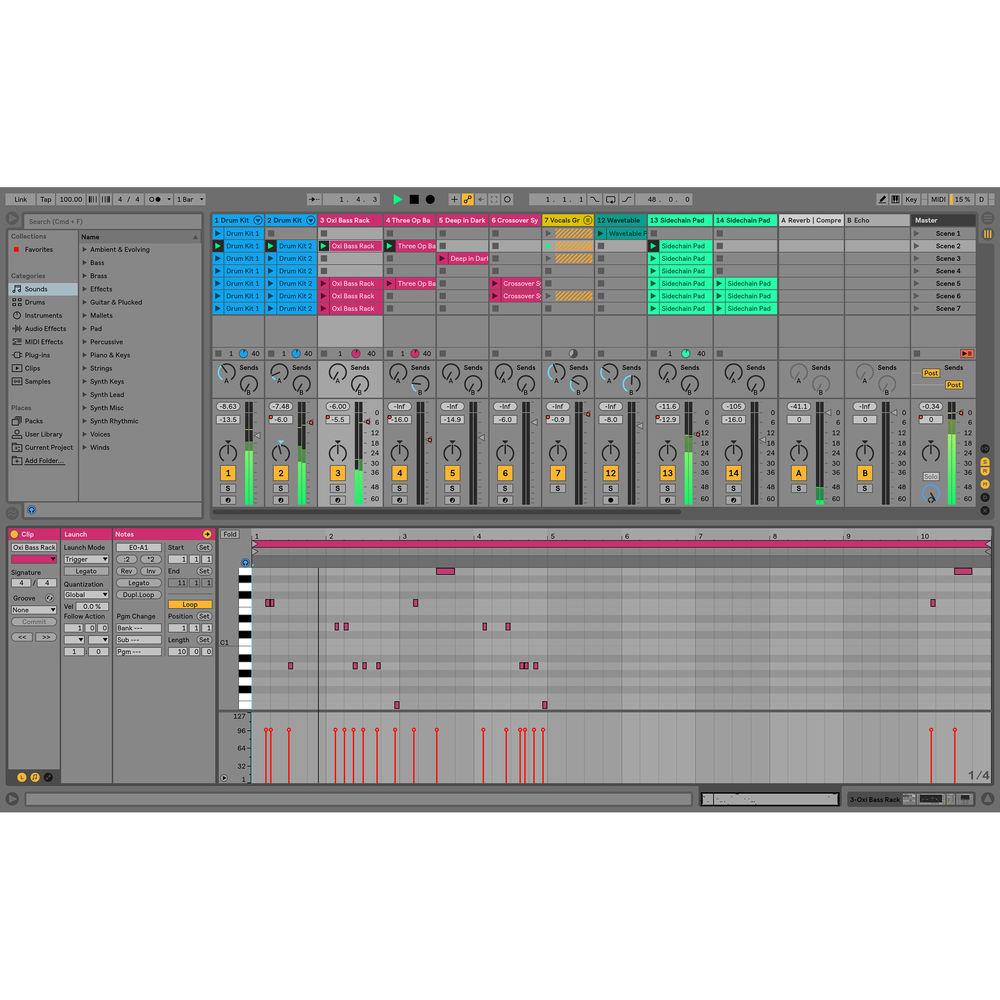The image size is (1000, 1000).
Task: Solo the Master track
Action: (x=930, y=477)
